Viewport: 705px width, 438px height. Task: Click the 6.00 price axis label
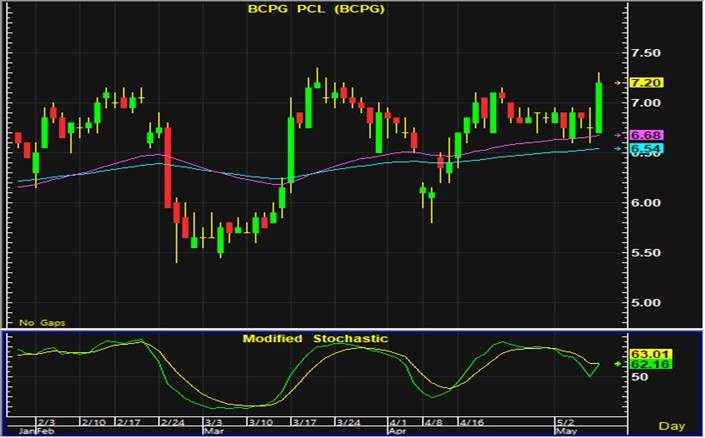[646, 203]
